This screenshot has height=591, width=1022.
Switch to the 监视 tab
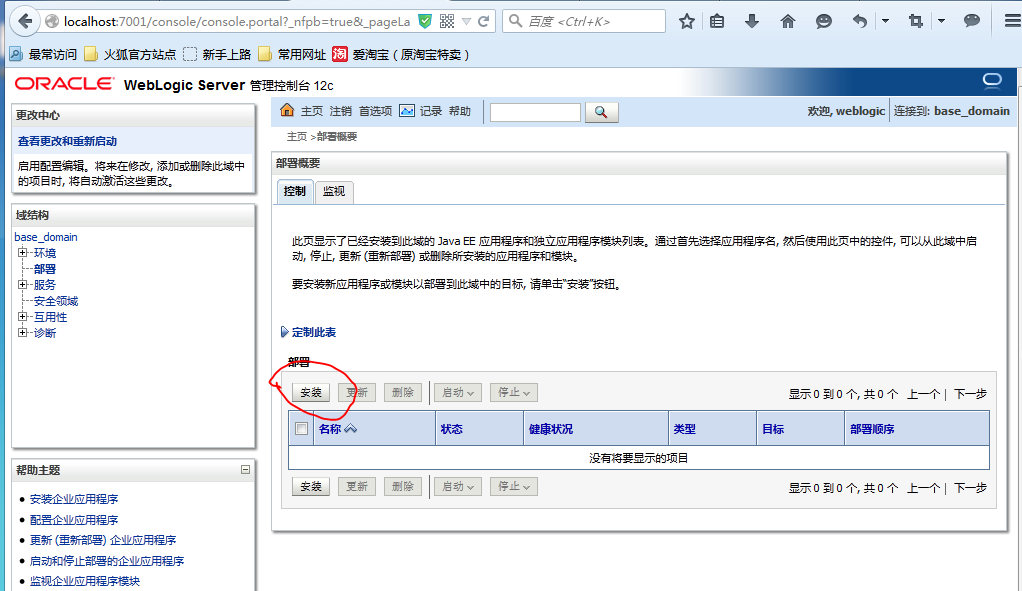(334, 192)
